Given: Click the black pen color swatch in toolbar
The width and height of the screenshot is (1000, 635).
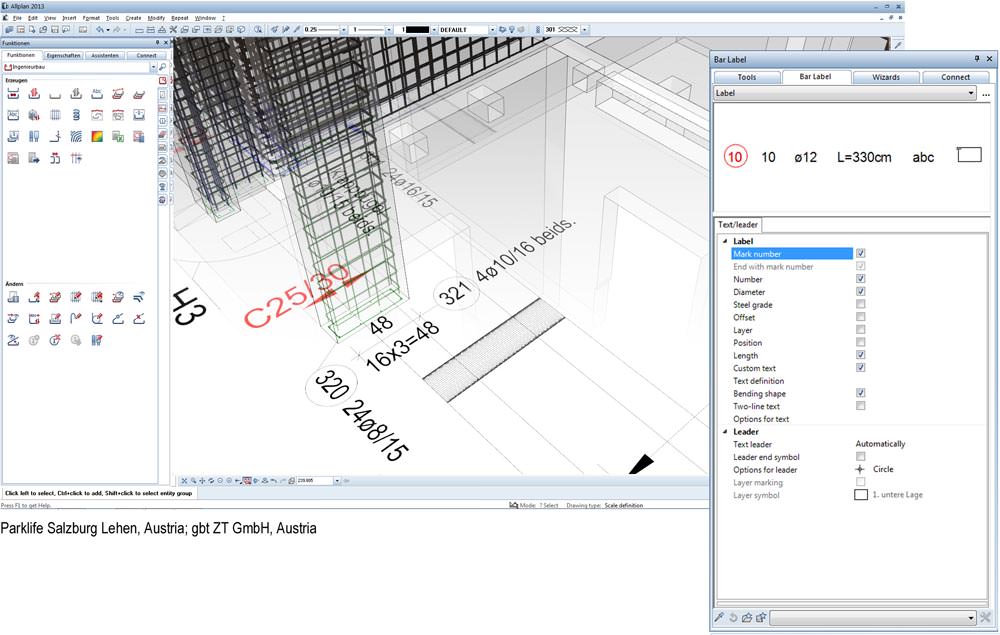Looking at the screenshot, I should pos(418,29).
